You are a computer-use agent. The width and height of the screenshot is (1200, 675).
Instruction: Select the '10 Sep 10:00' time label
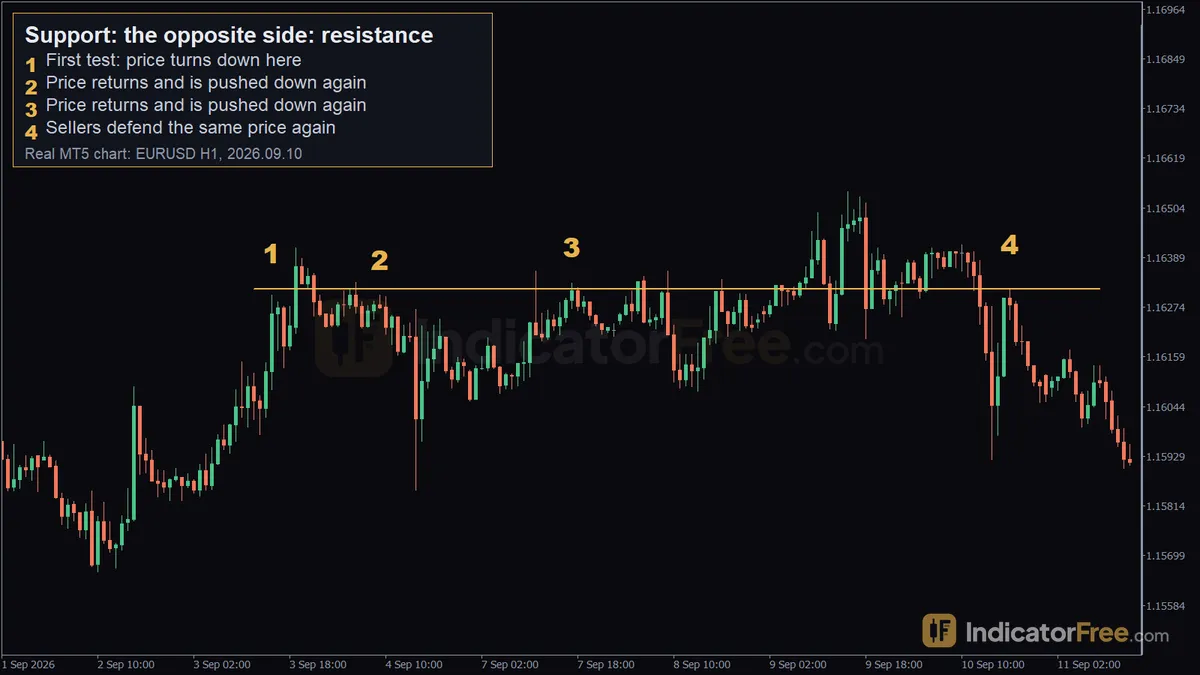pyautogui.click(x=993, y=664)
